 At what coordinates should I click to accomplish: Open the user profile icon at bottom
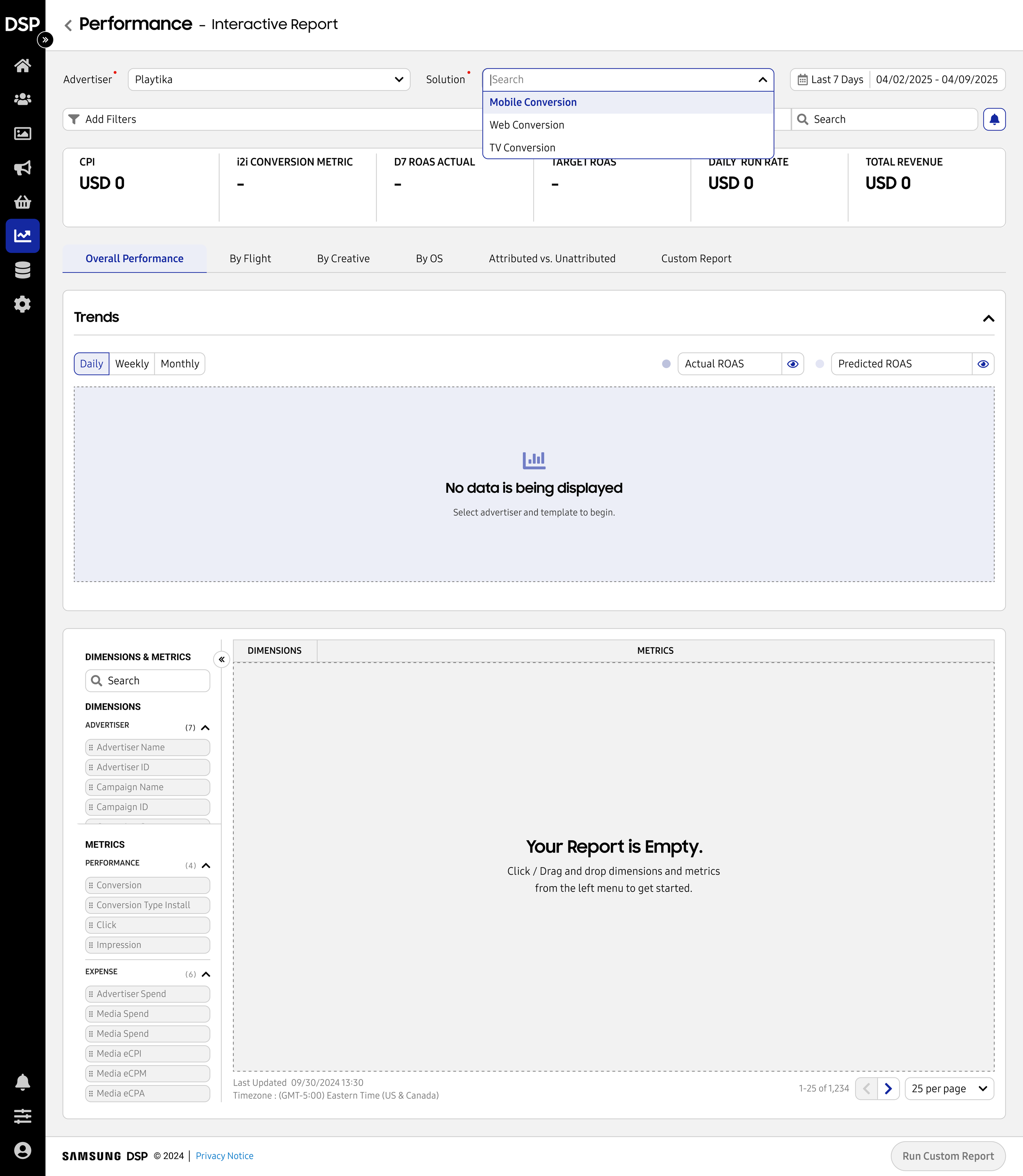coord(22,1151)
